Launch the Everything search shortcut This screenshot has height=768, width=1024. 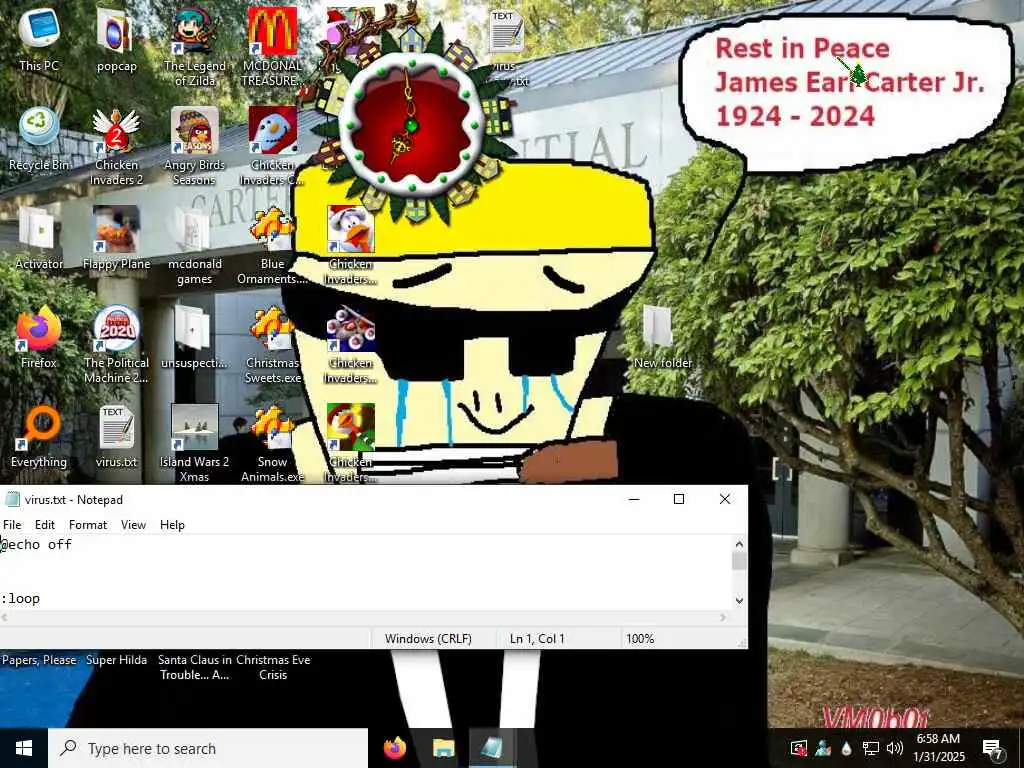point(39,436)
